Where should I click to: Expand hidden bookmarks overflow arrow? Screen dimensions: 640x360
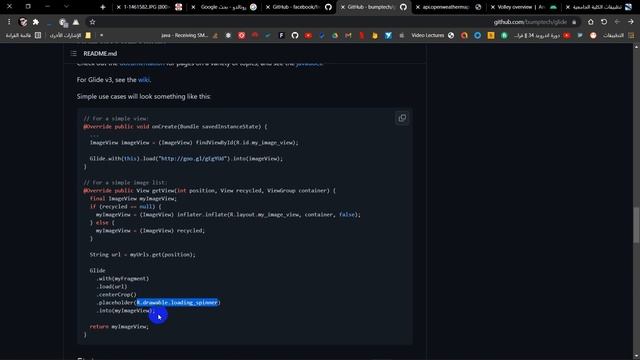pos(101,36)
